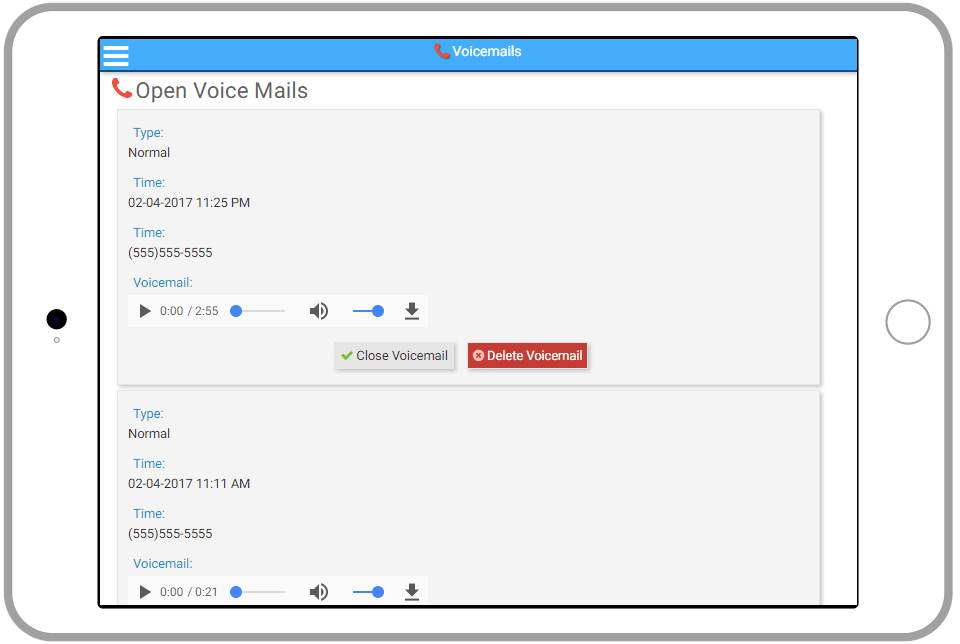Move the second voicemail's volume slider handle
Screen dimensions: 960x644
[377, 592]
